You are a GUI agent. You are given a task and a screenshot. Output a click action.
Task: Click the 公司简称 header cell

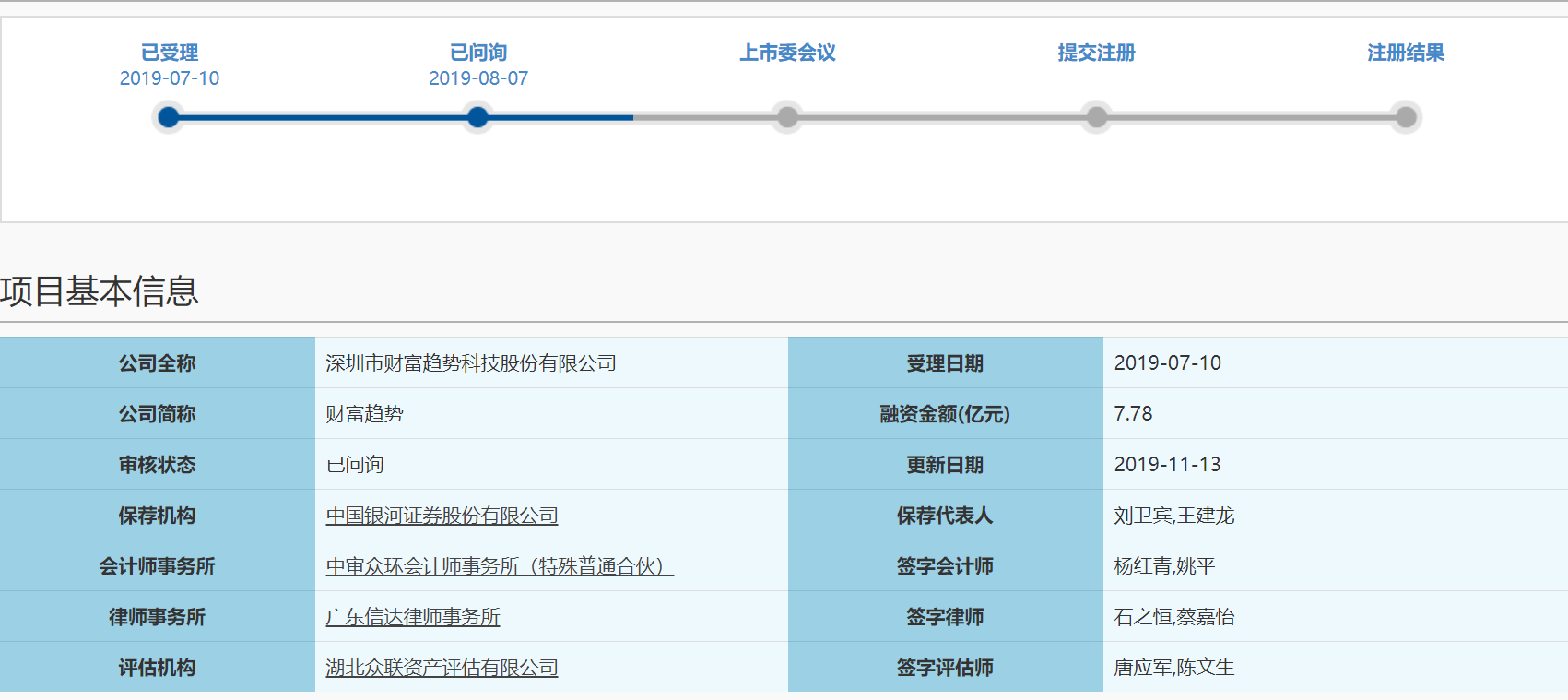click(x=158, y=413)
